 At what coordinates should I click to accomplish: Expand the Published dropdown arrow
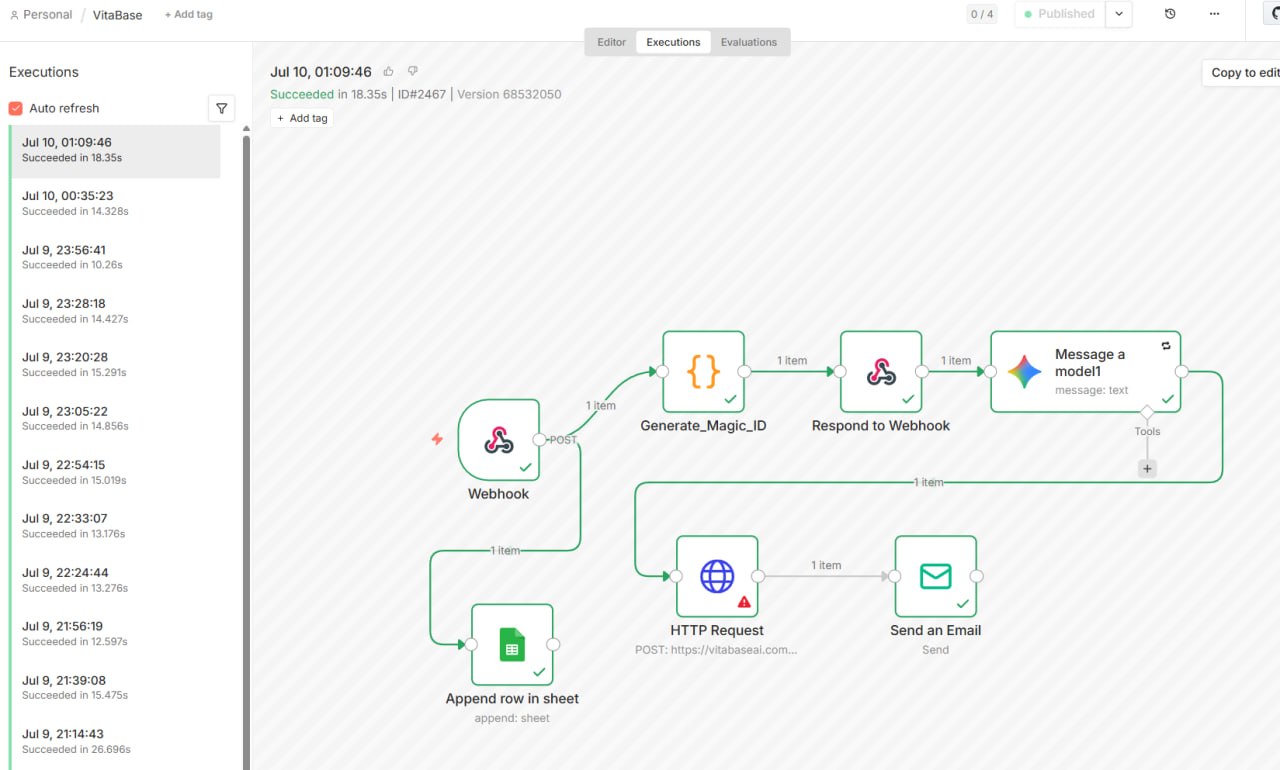click(x=1118, y=14)
